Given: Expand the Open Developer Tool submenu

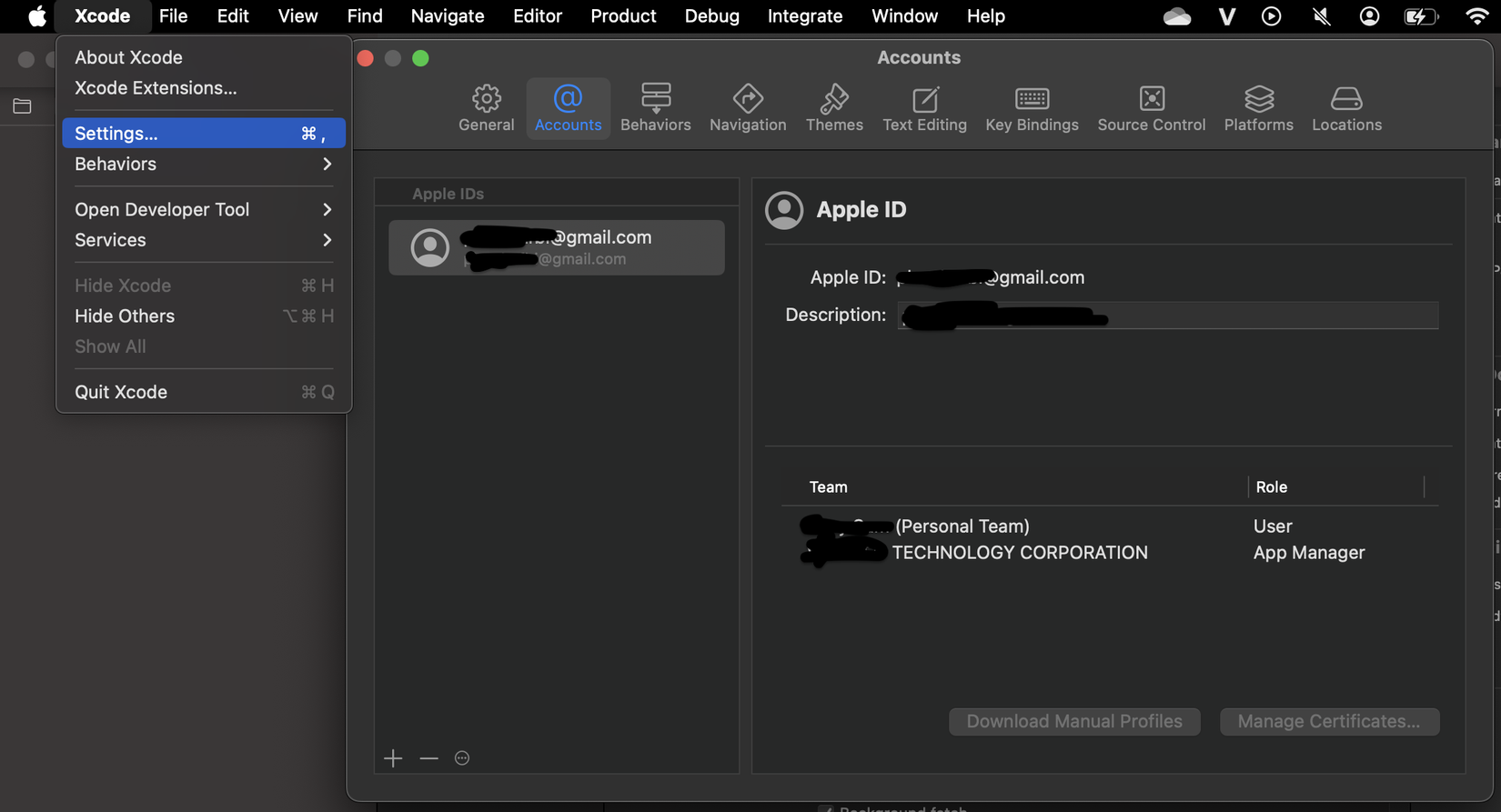Looking at the screenshot, I should click(204, 209).
